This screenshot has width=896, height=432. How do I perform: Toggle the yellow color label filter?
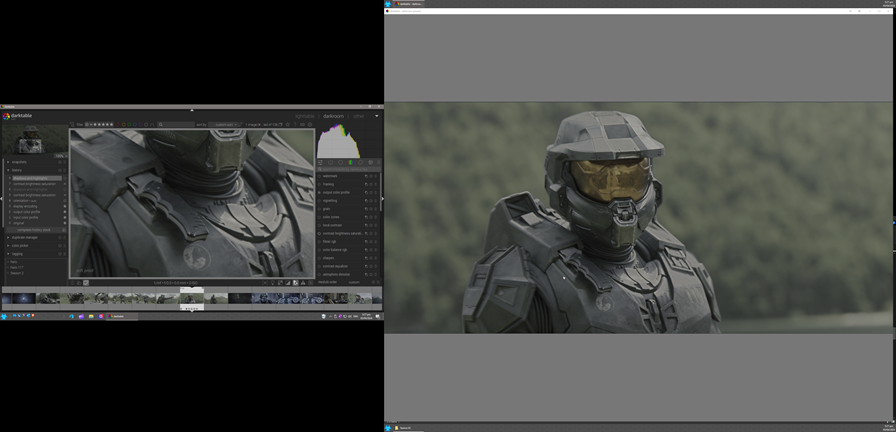coord(123,125)
